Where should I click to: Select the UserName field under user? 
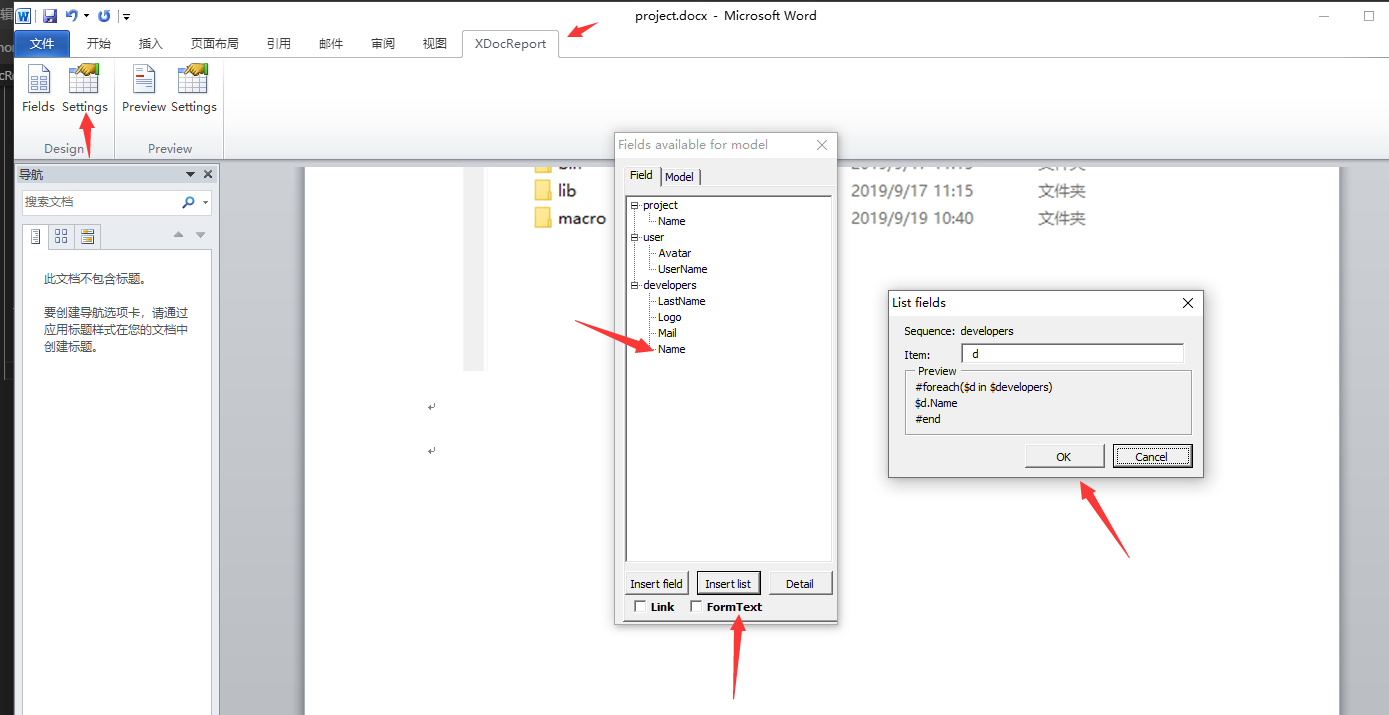683,269
